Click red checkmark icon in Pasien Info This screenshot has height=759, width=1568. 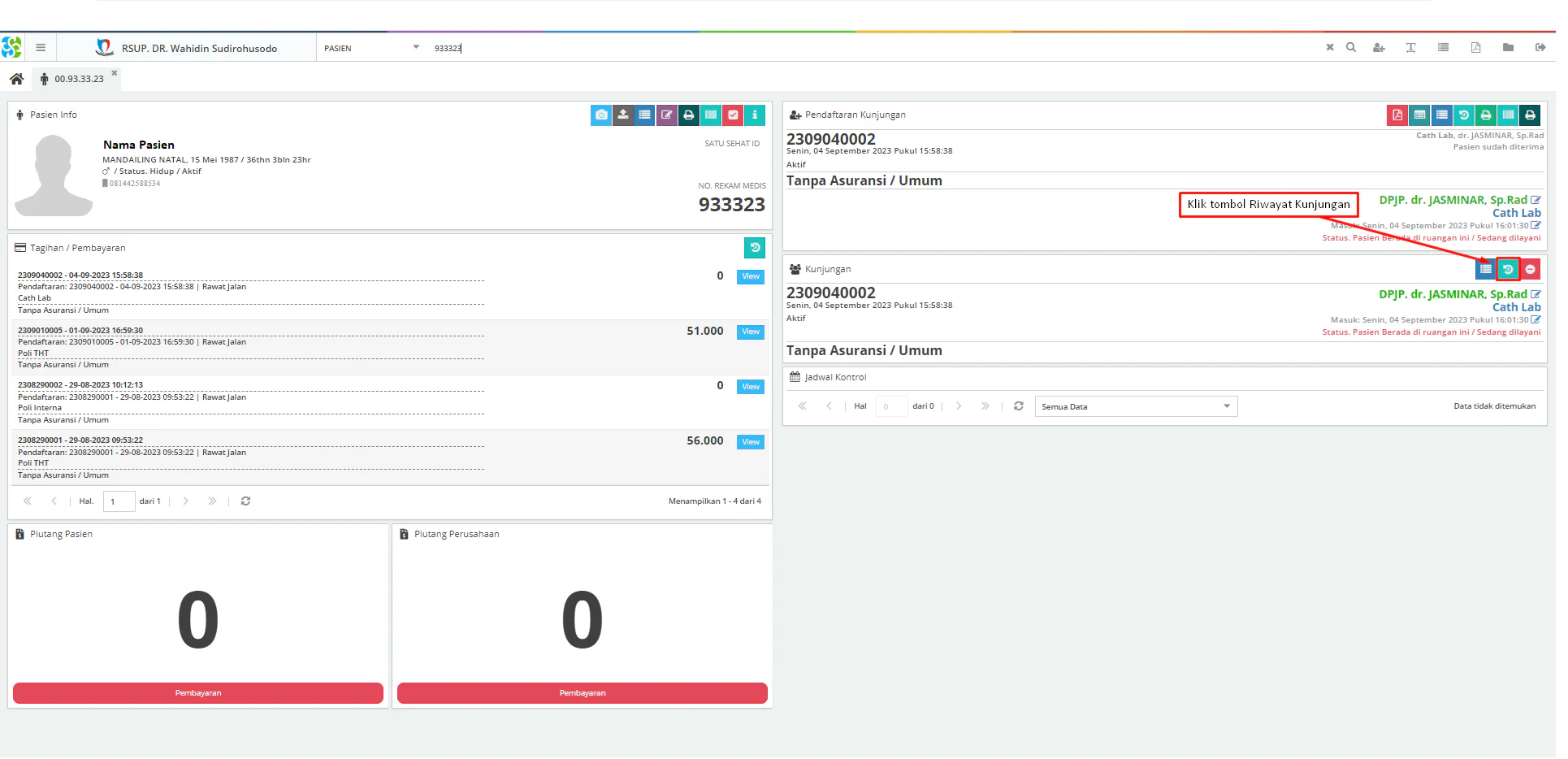click(733, 115)
